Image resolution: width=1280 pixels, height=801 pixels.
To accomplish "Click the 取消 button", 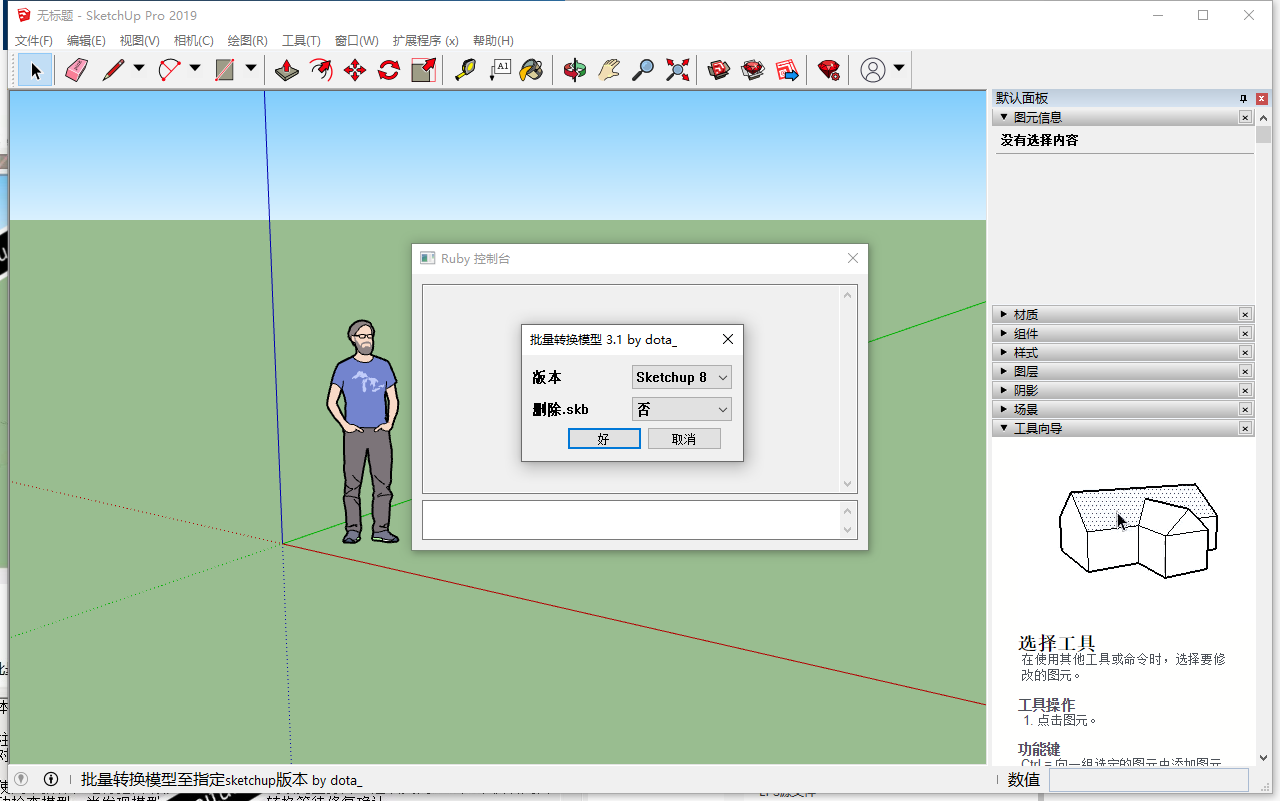I will pos(684,439).
